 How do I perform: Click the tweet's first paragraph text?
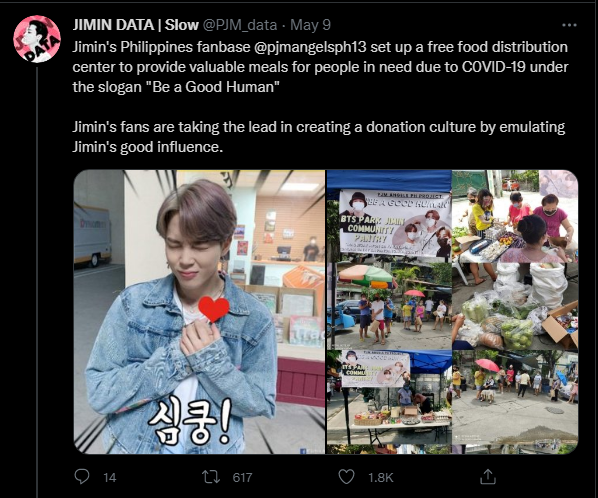(320, 67)
